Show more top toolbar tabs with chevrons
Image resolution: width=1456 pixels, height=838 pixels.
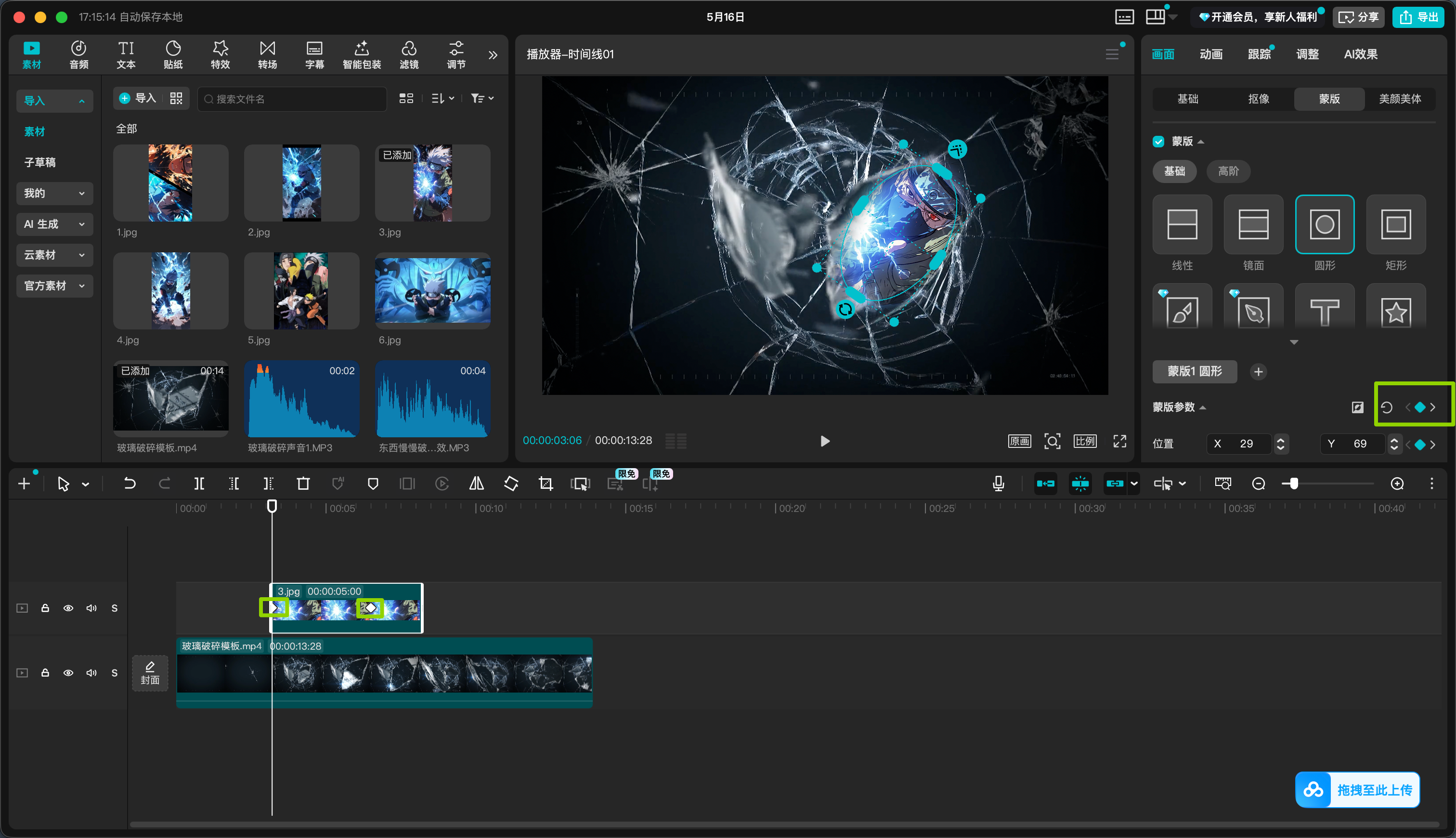coord(493,55)
